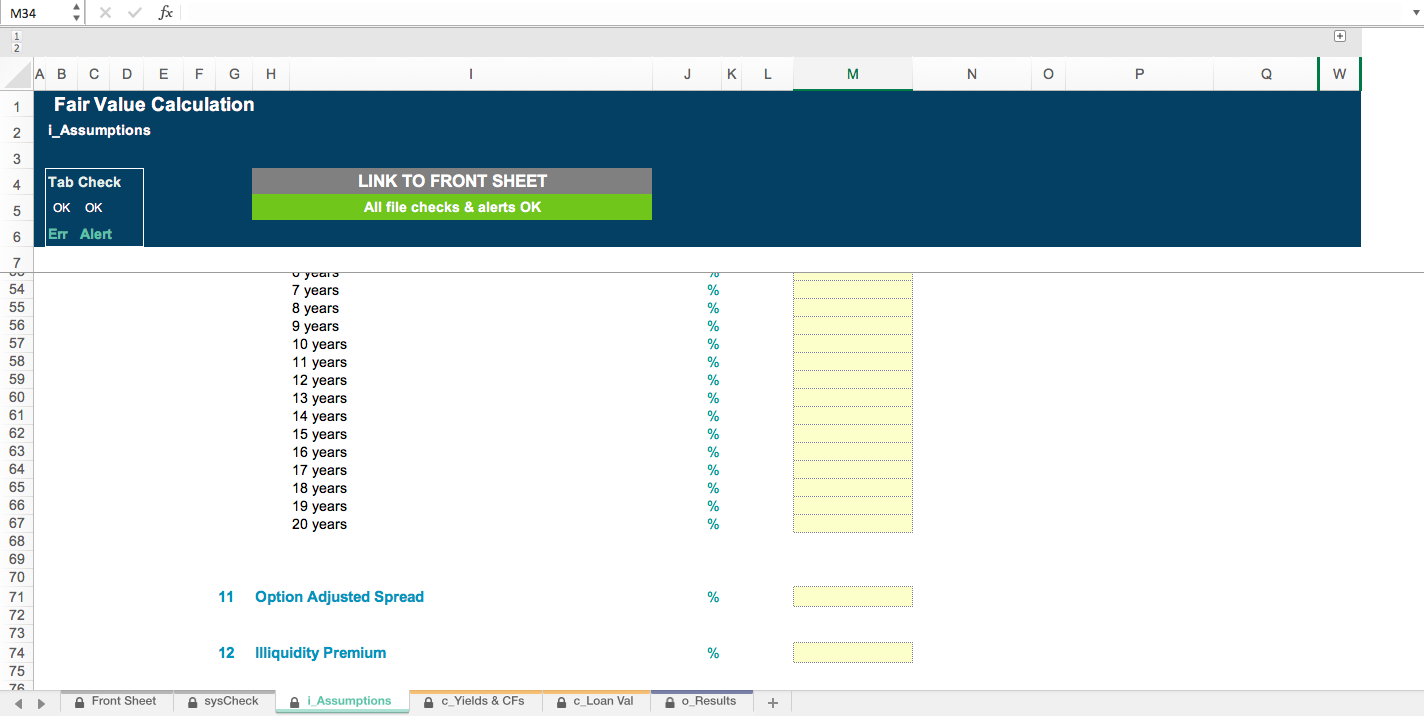Open the c_Yields & CFs tab

pyautogui.click(x=475, y=702)
